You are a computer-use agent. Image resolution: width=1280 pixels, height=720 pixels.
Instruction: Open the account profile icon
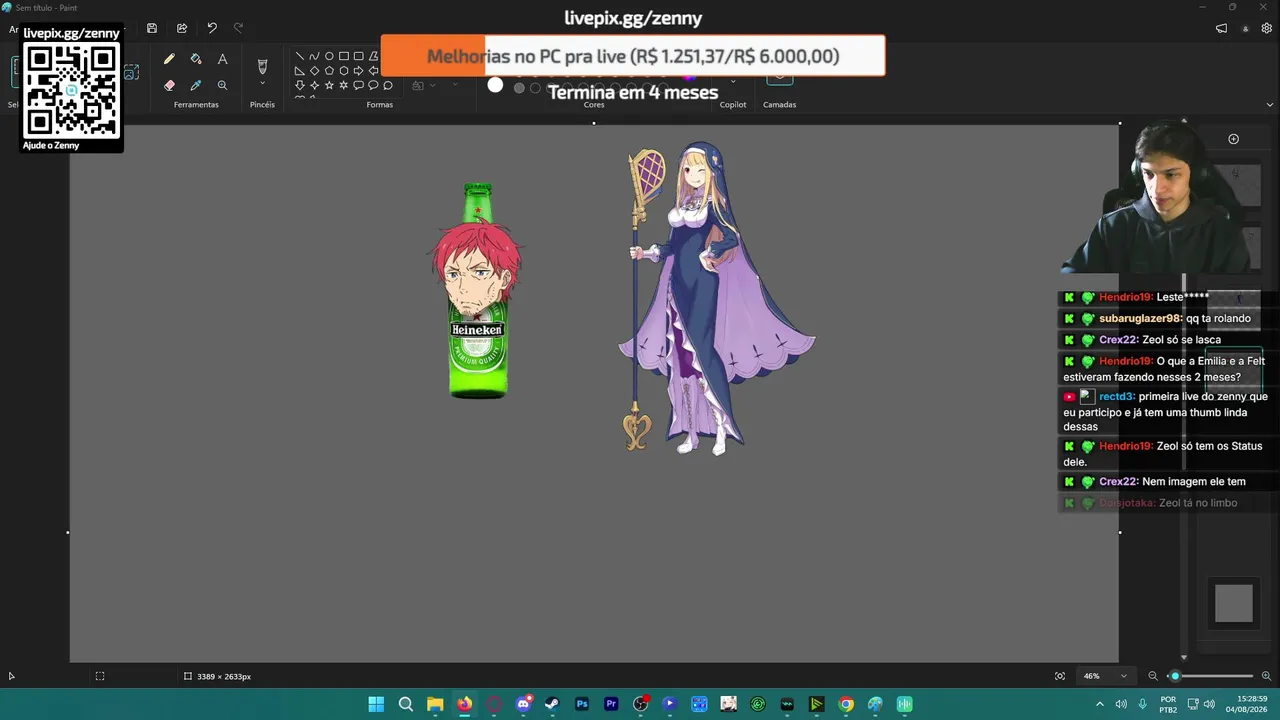1245,29
